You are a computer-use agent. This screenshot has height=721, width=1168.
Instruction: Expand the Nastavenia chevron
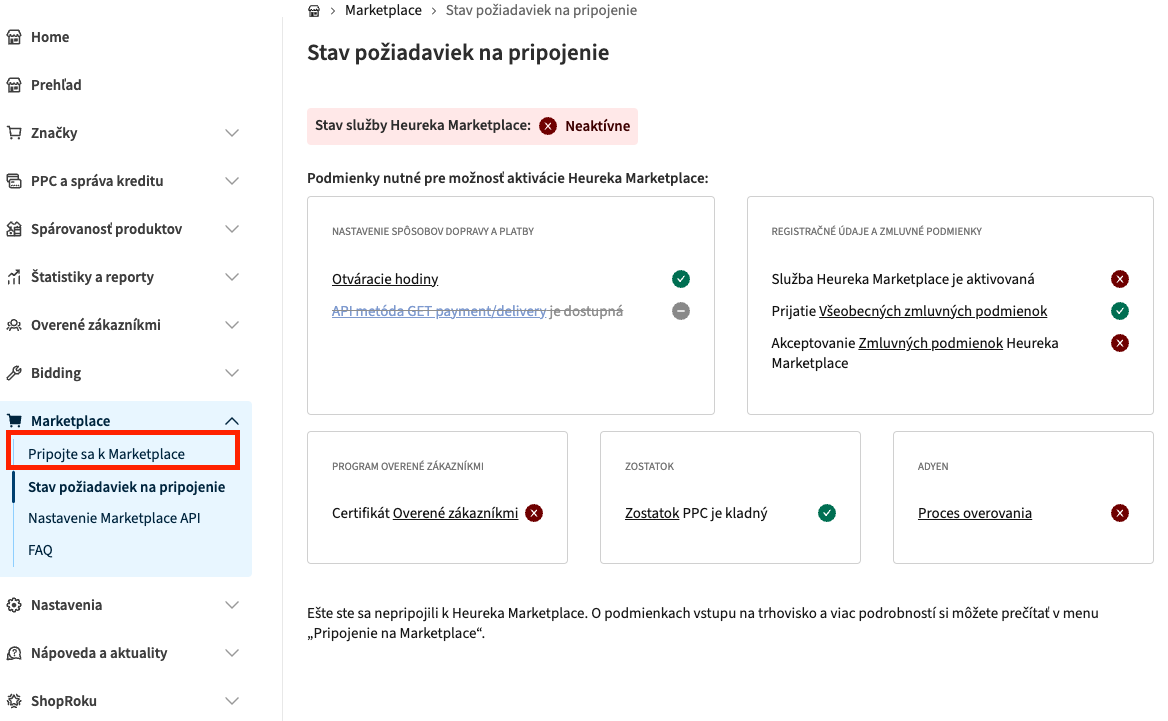pos(232,605)
